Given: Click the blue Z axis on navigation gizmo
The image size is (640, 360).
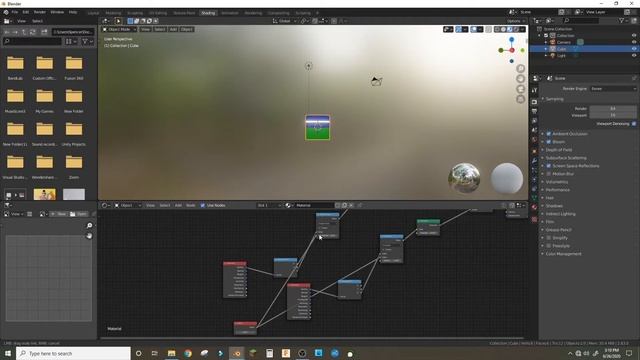Looking at the screenshot, I should 511,40.
